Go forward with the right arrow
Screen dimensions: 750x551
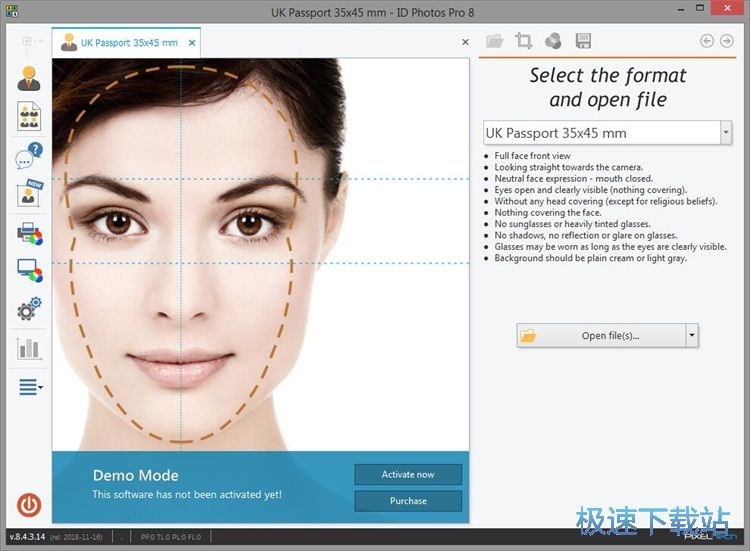727,41
